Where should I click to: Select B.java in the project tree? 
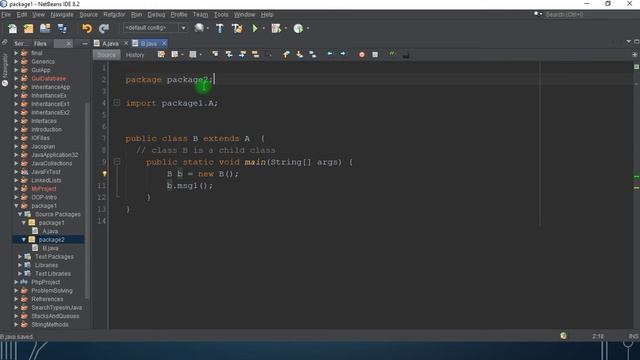coord(50,248)
